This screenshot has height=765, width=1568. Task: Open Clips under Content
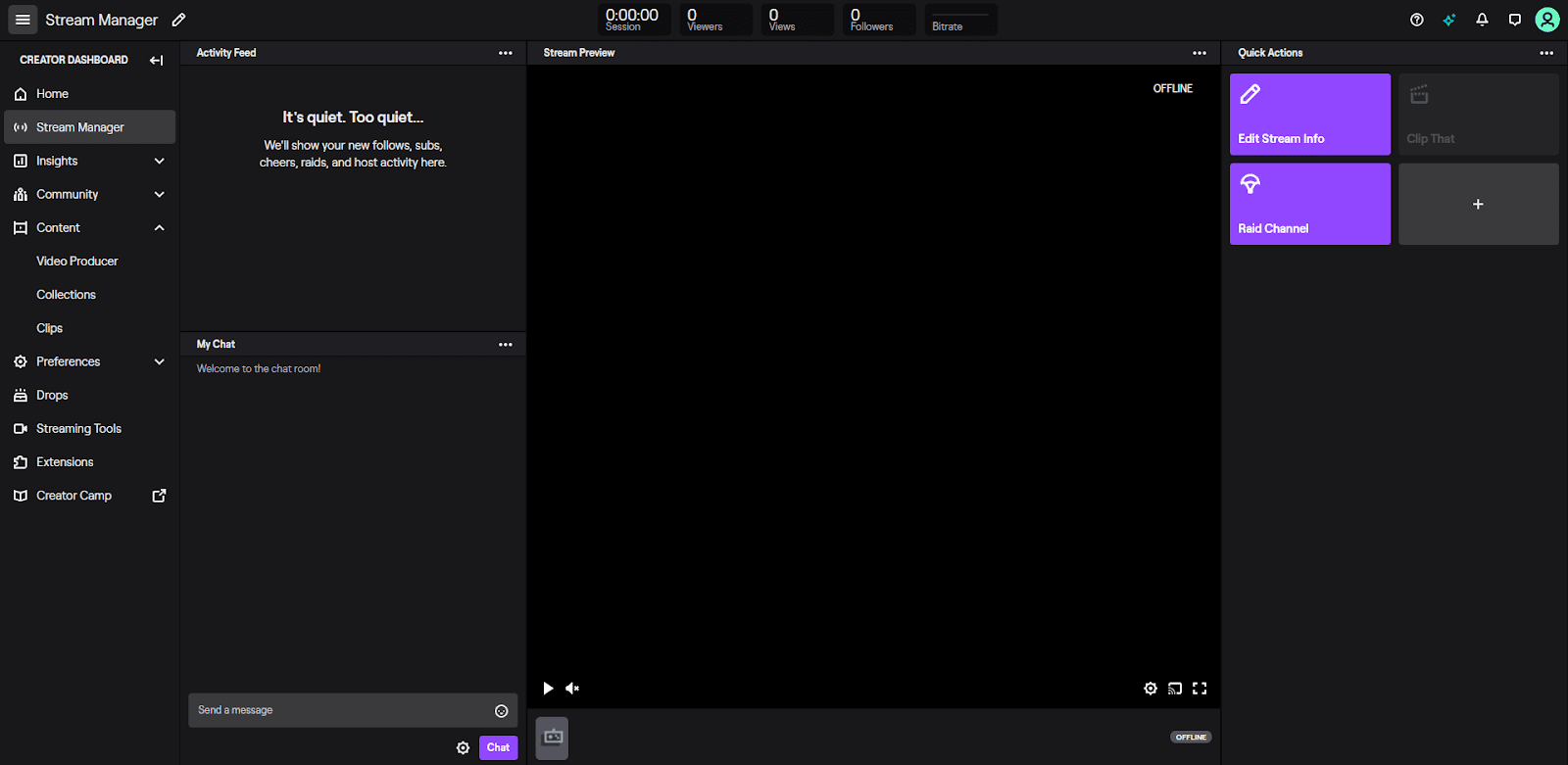(x=49, y=328)
